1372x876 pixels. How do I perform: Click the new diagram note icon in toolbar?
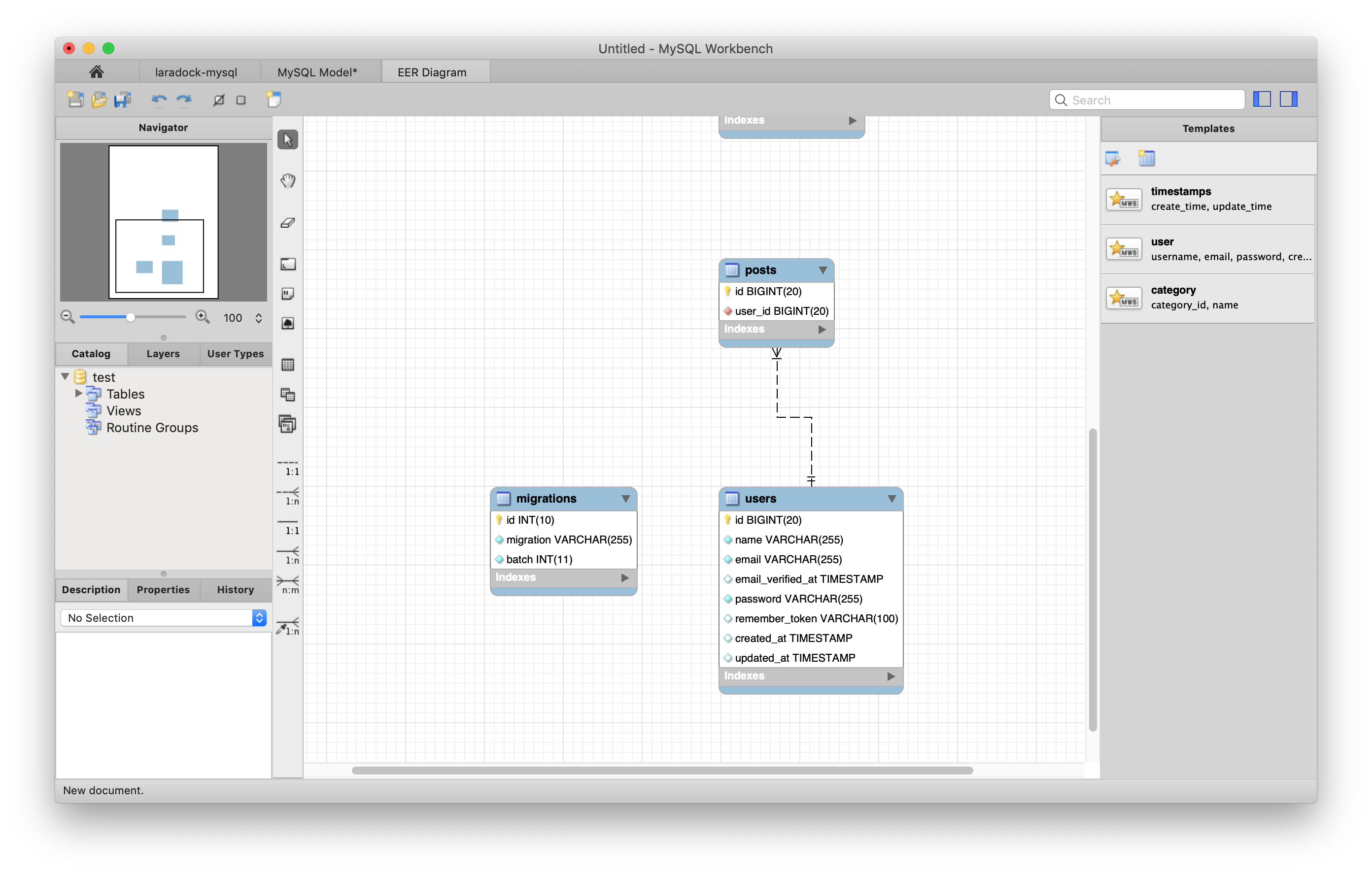click(274, 99)
